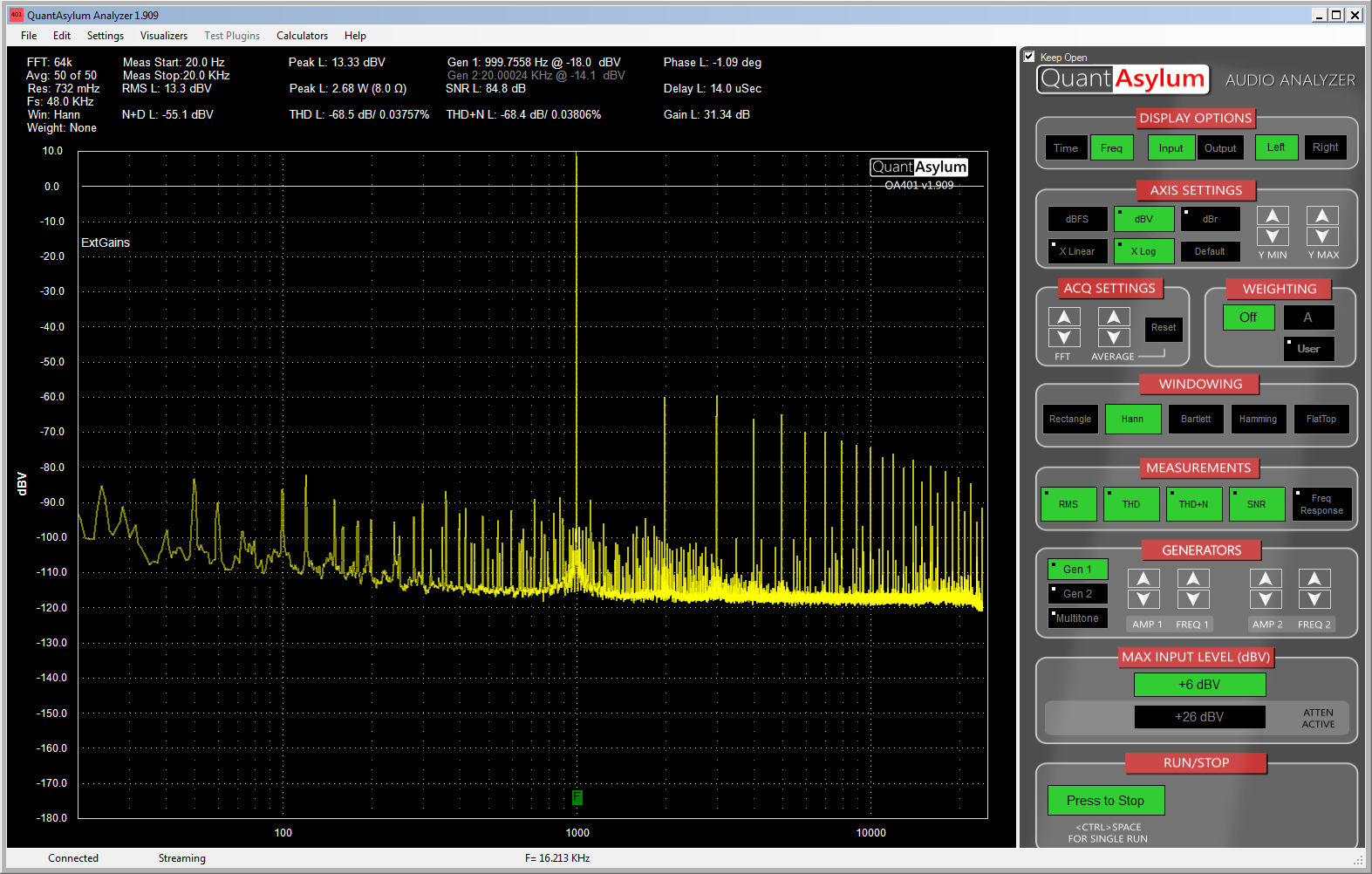Select +6 dBV max input level
This screenshot has height=874, width=1372.
point(1199,685)
